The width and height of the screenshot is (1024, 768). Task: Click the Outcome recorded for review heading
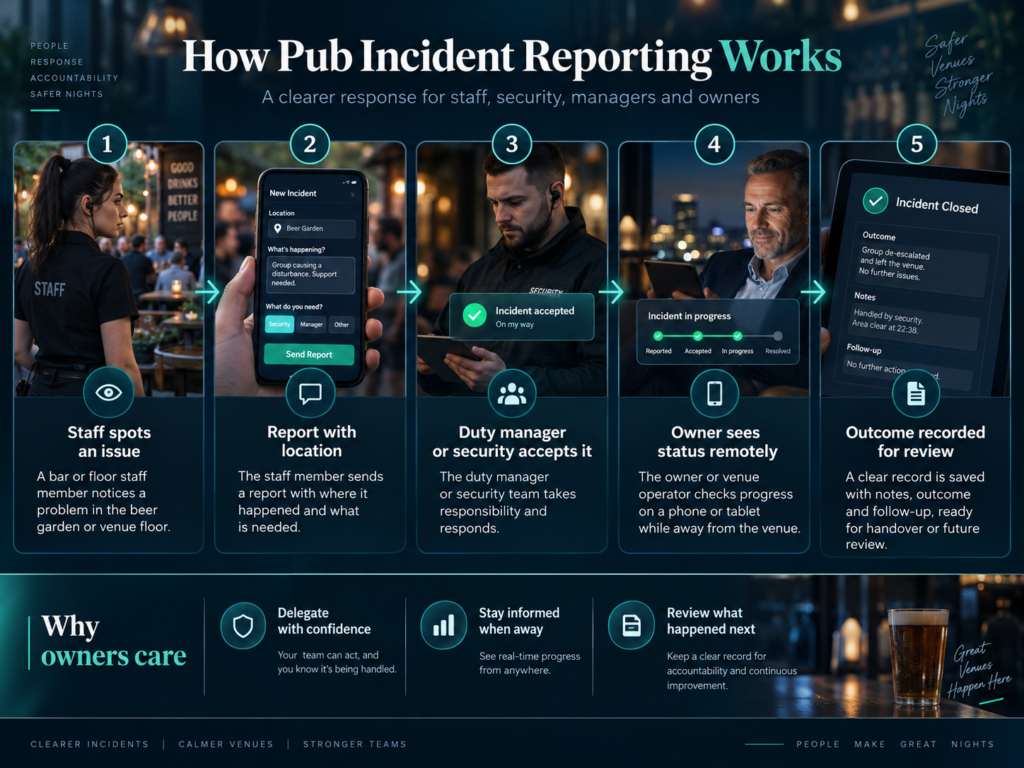916,441
